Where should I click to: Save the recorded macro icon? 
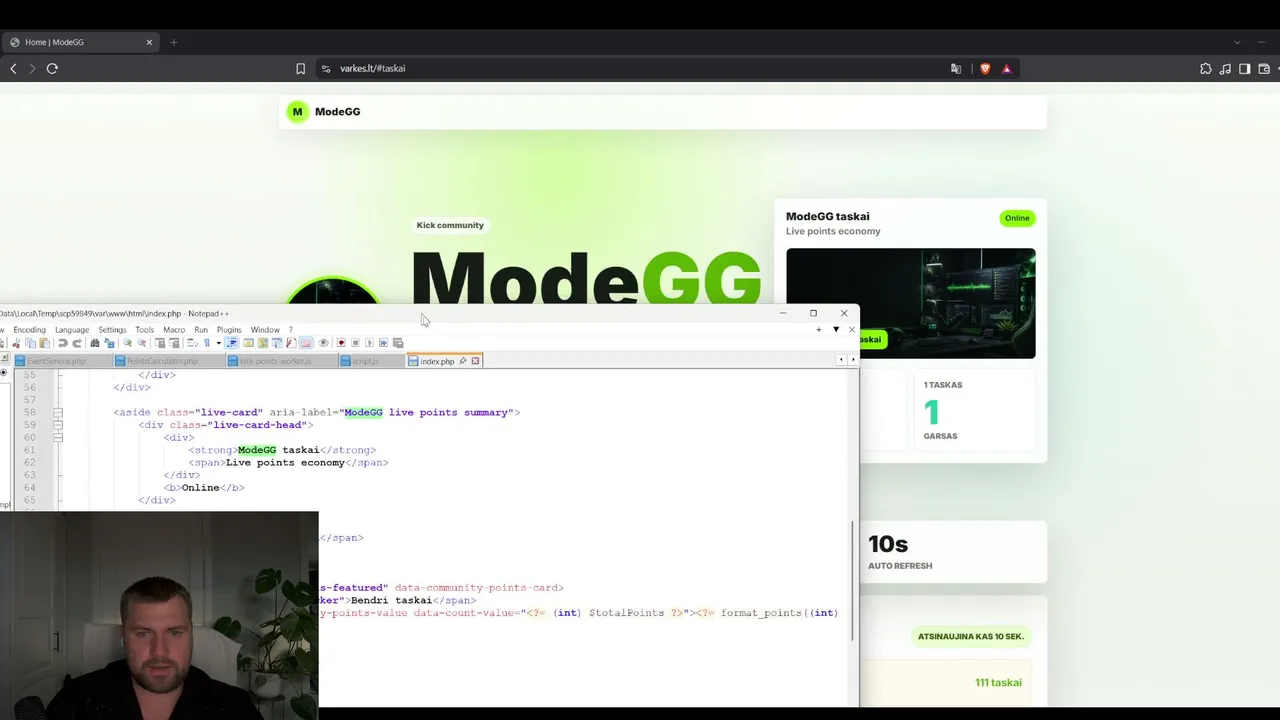(x=397, y=343)
